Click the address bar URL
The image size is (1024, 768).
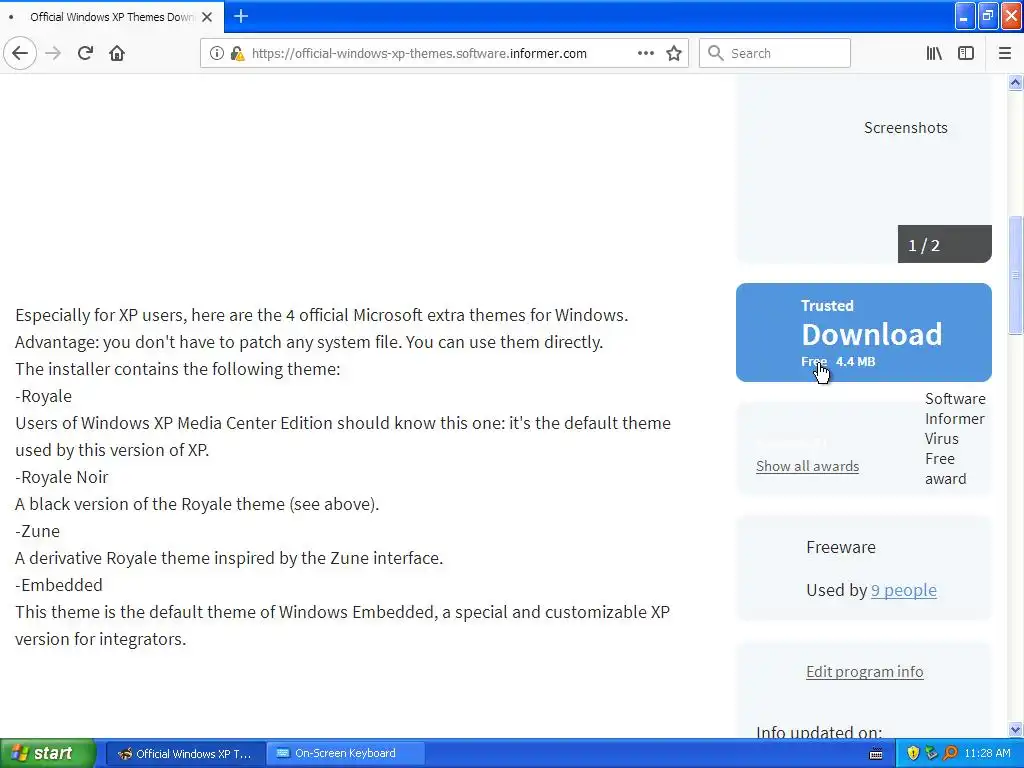click(x=419, y=54)
